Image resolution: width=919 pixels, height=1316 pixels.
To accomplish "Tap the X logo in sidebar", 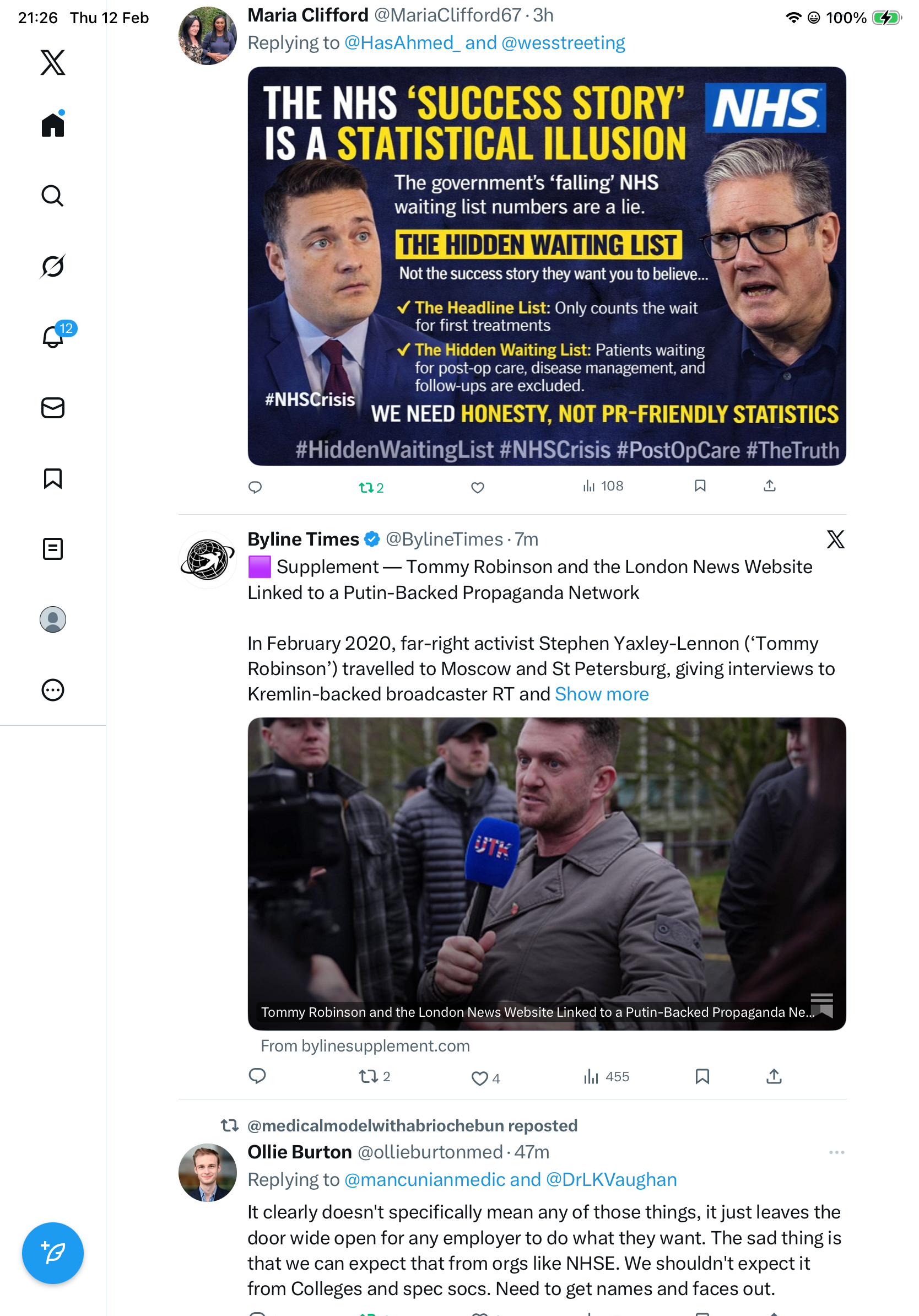I will point(52,62).
